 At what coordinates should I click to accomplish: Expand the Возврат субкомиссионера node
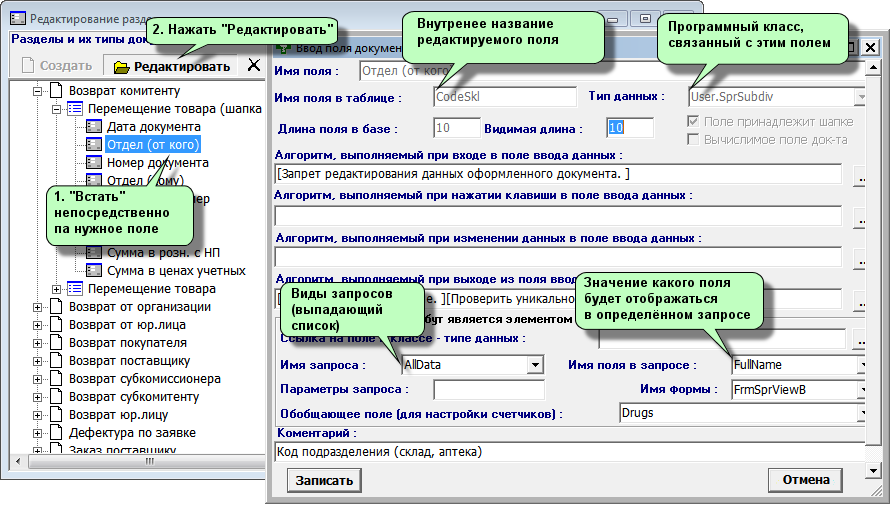[37, 380]
